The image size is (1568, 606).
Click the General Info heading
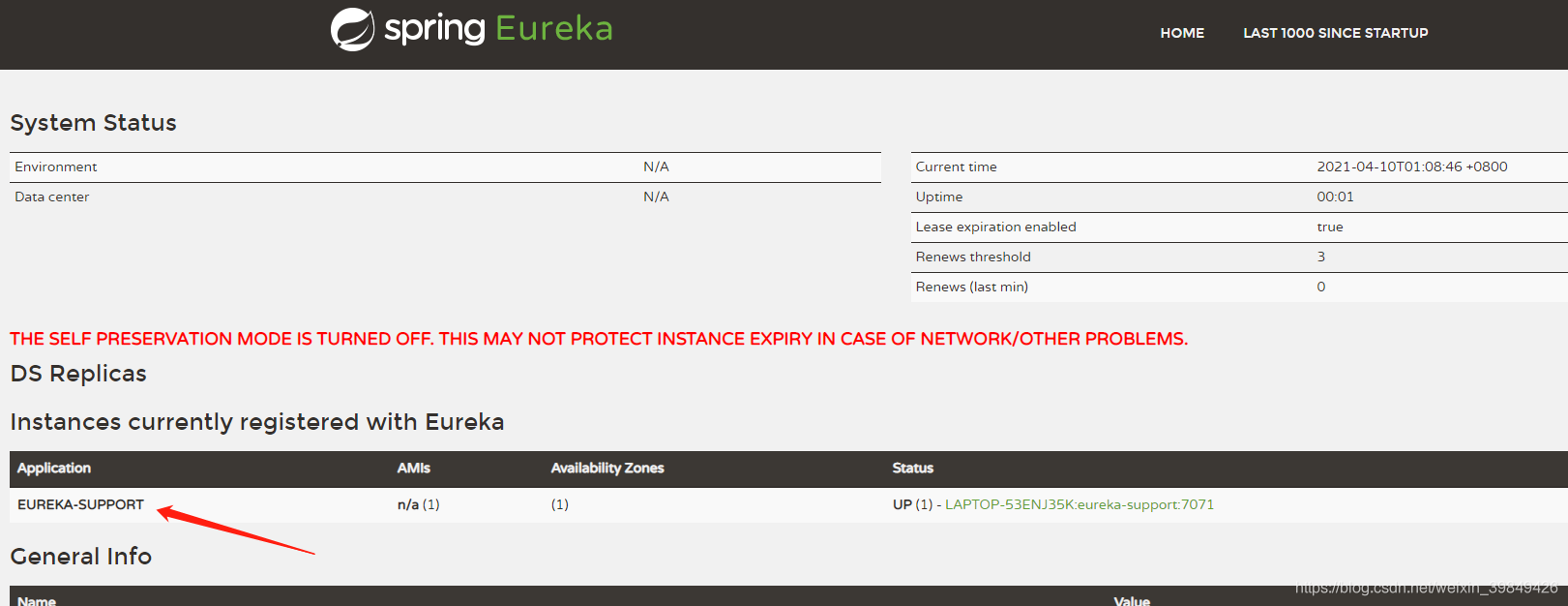point(80,557)
